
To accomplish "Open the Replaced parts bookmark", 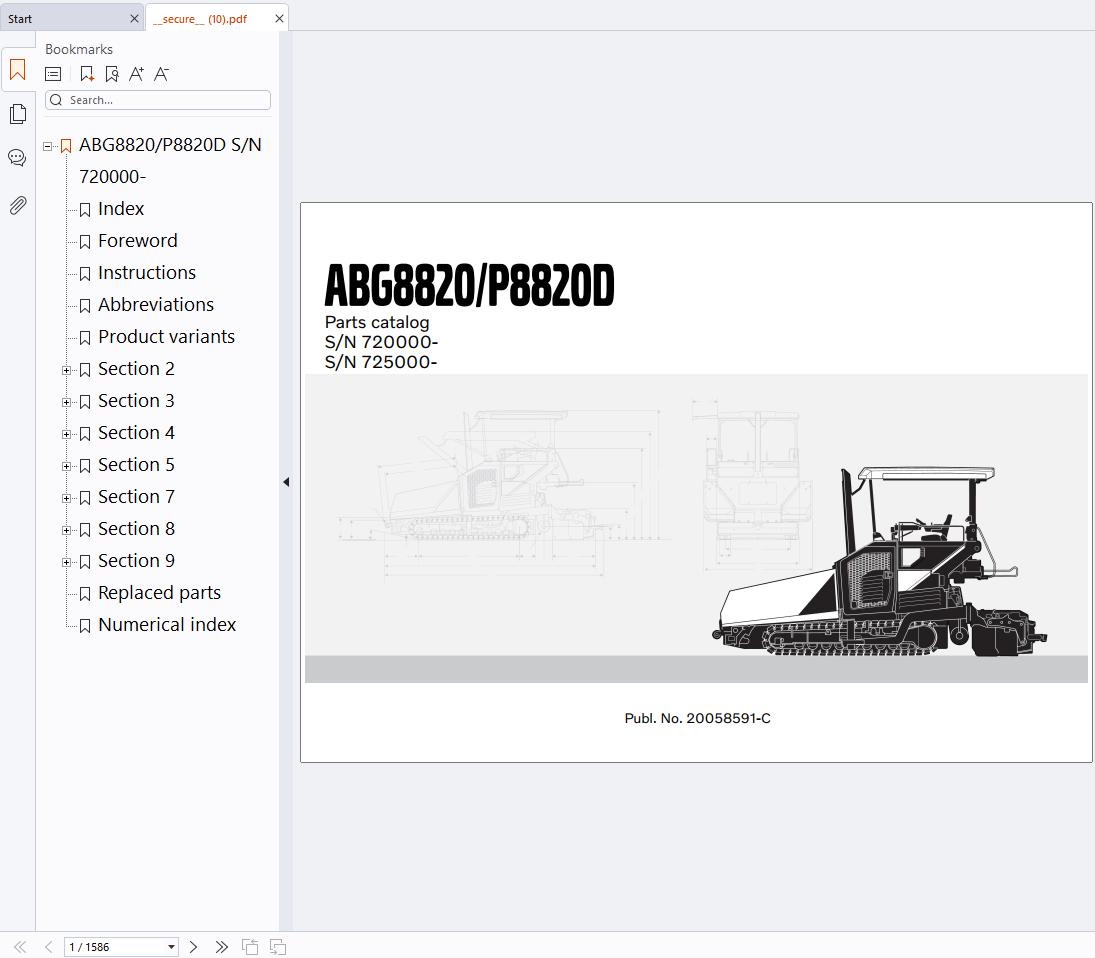I will [x=159, y=593].
